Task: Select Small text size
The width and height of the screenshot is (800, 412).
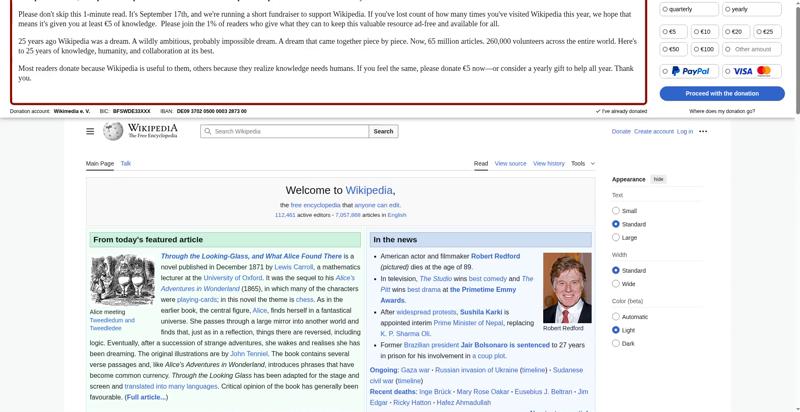Action: click(x=616, y=211)
